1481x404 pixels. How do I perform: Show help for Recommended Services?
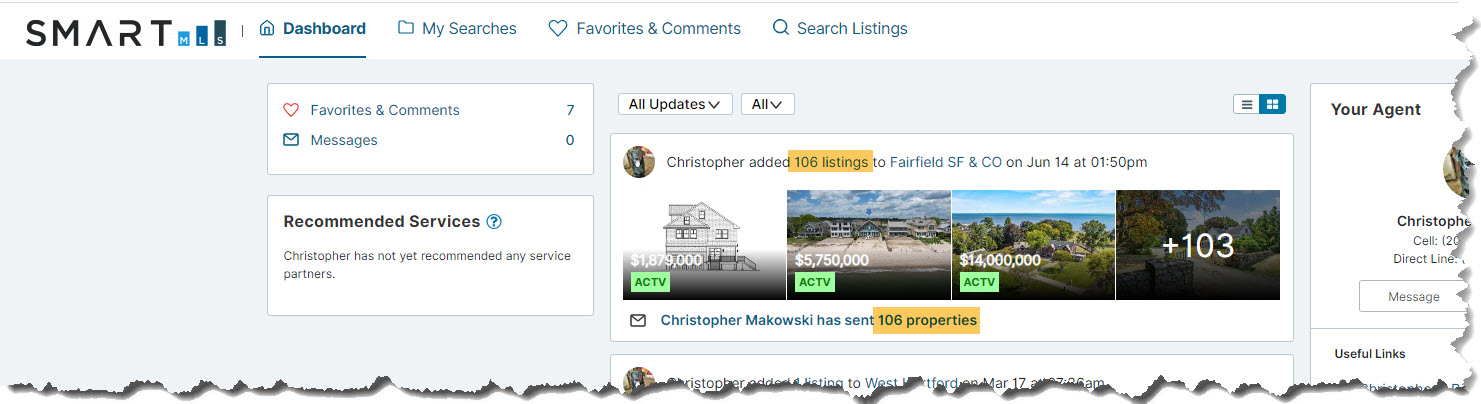(493, 222)
